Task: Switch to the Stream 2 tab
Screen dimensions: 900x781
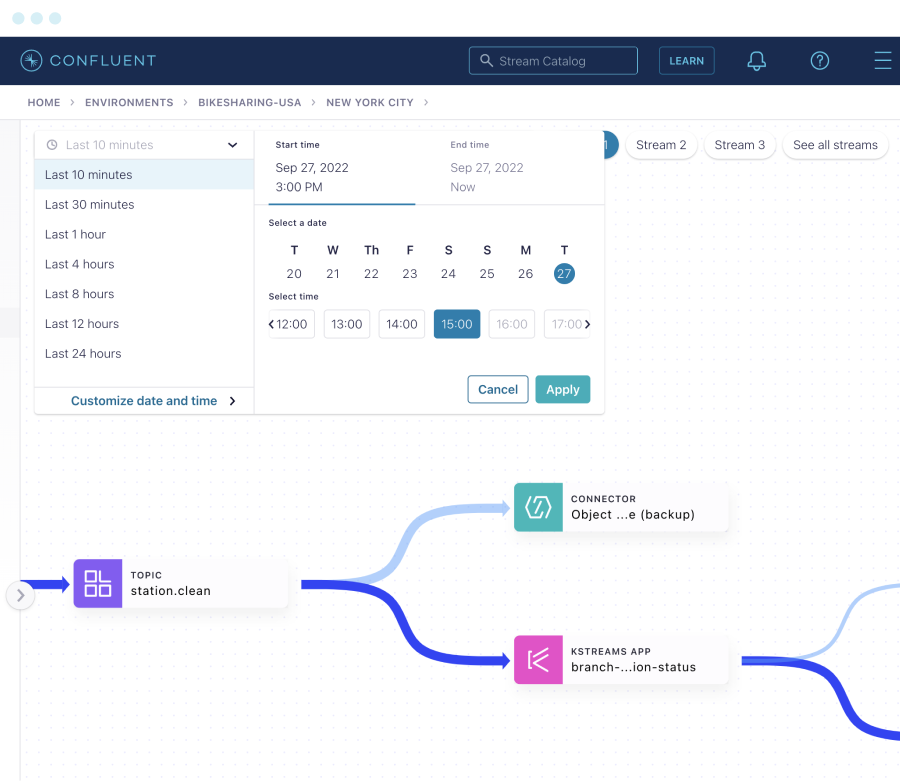Action: coord(661,144)
